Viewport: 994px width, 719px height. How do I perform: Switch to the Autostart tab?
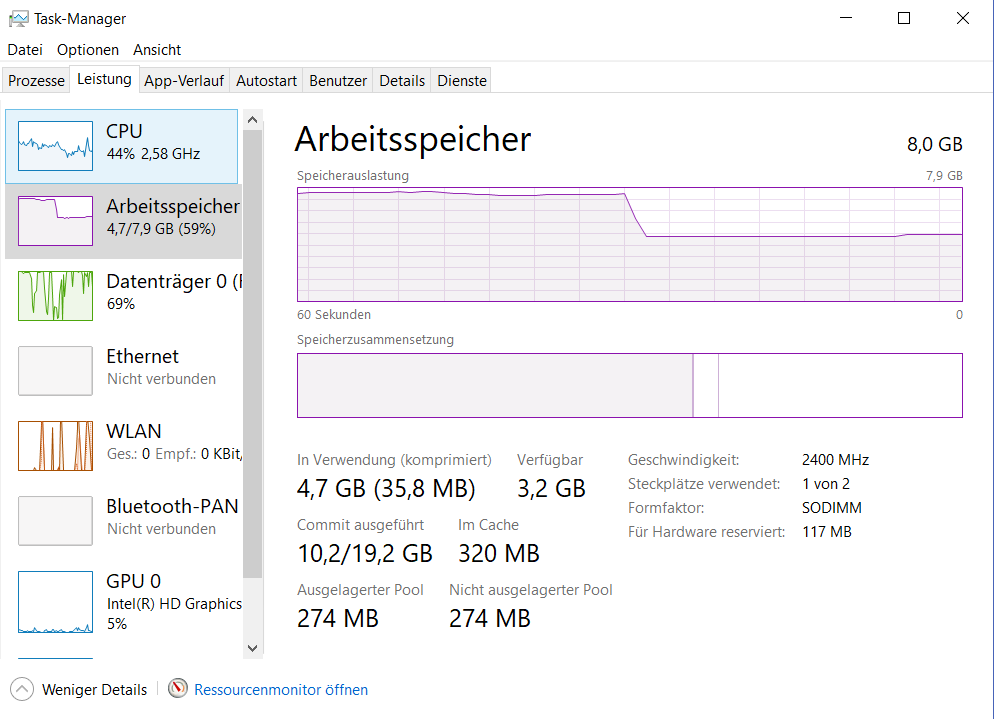pos(266,81)
